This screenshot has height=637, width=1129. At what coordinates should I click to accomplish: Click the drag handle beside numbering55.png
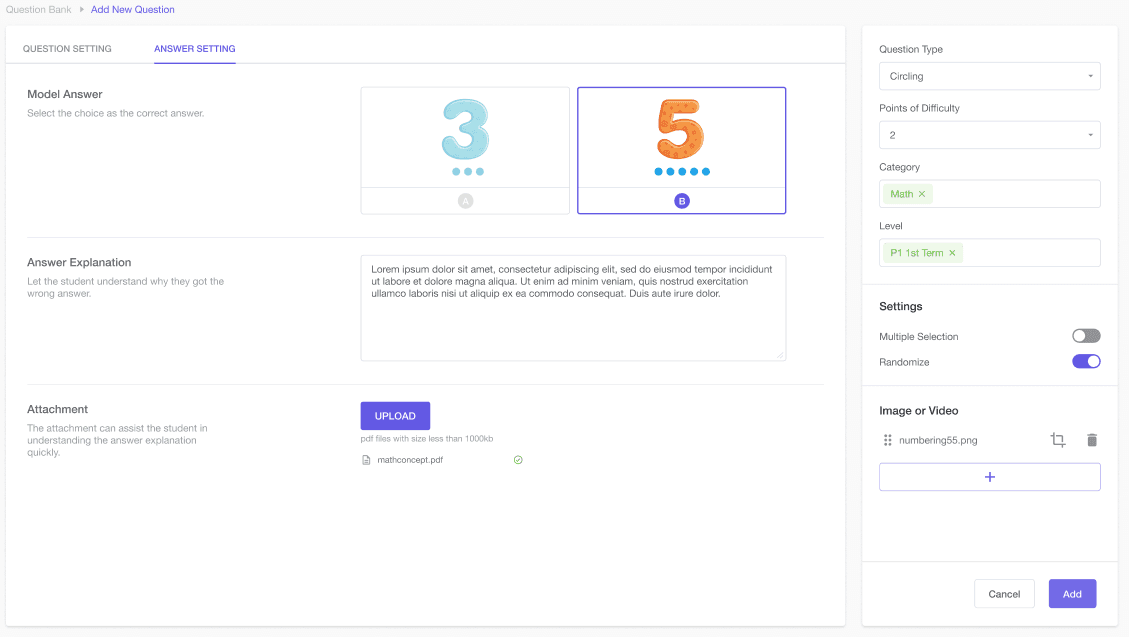tap(888, 440)
